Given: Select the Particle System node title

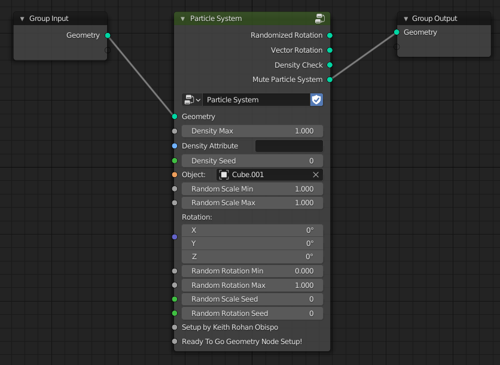Looking at the screenshot, I should [216, 19].
